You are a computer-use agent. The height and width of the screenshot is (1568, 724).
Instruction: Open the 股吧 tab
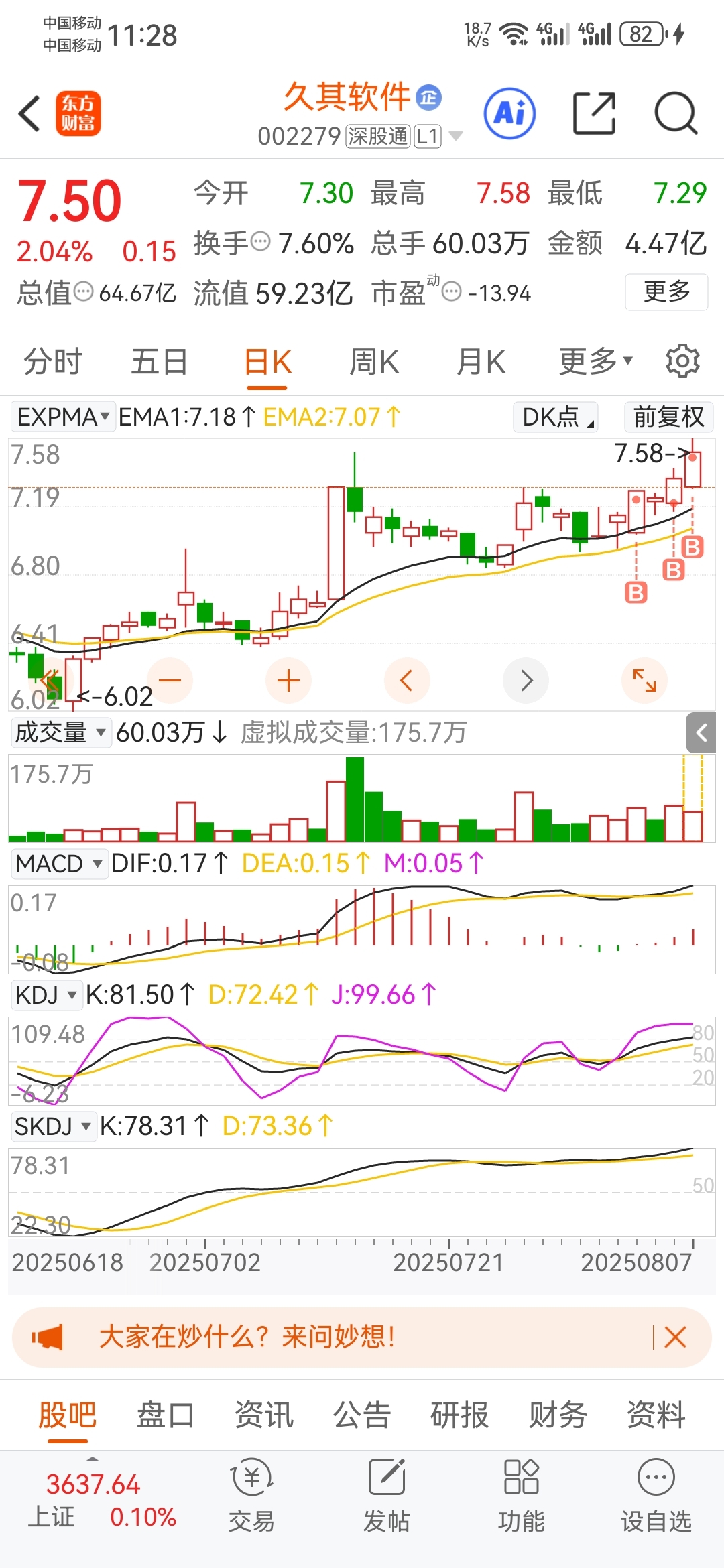pos(68,1415)
